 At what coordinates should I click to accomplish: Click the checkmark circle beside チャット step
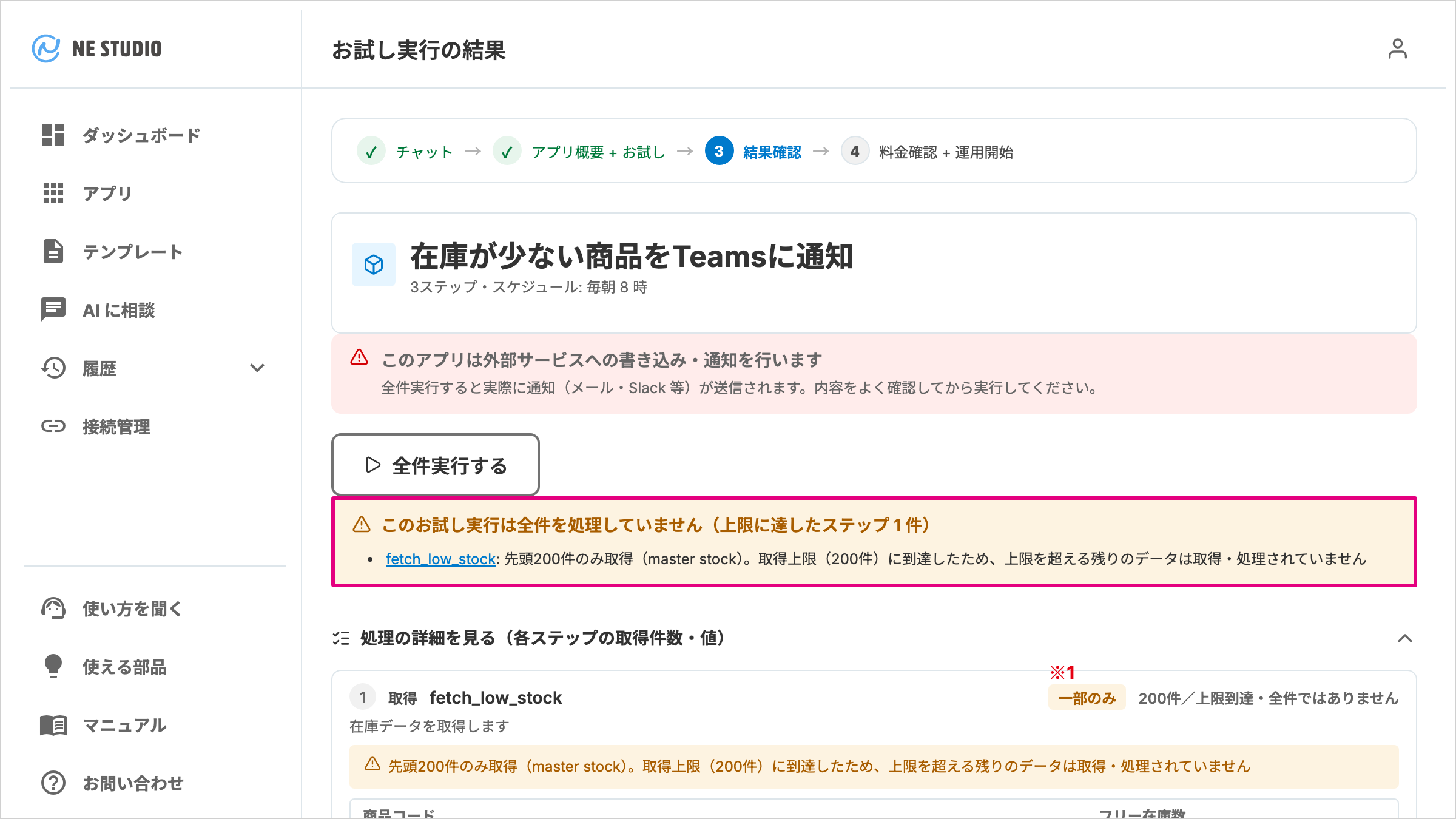point(371,151)
